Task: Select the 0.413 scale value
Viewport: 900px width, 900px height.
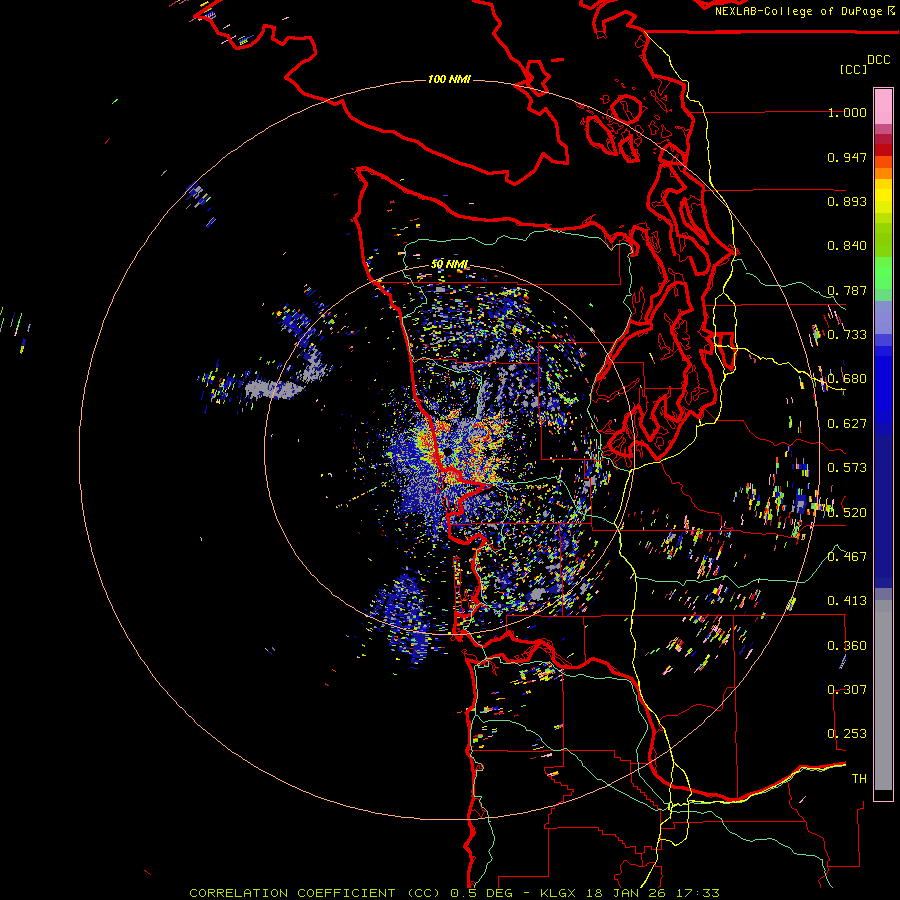Action: coord(847,601)
